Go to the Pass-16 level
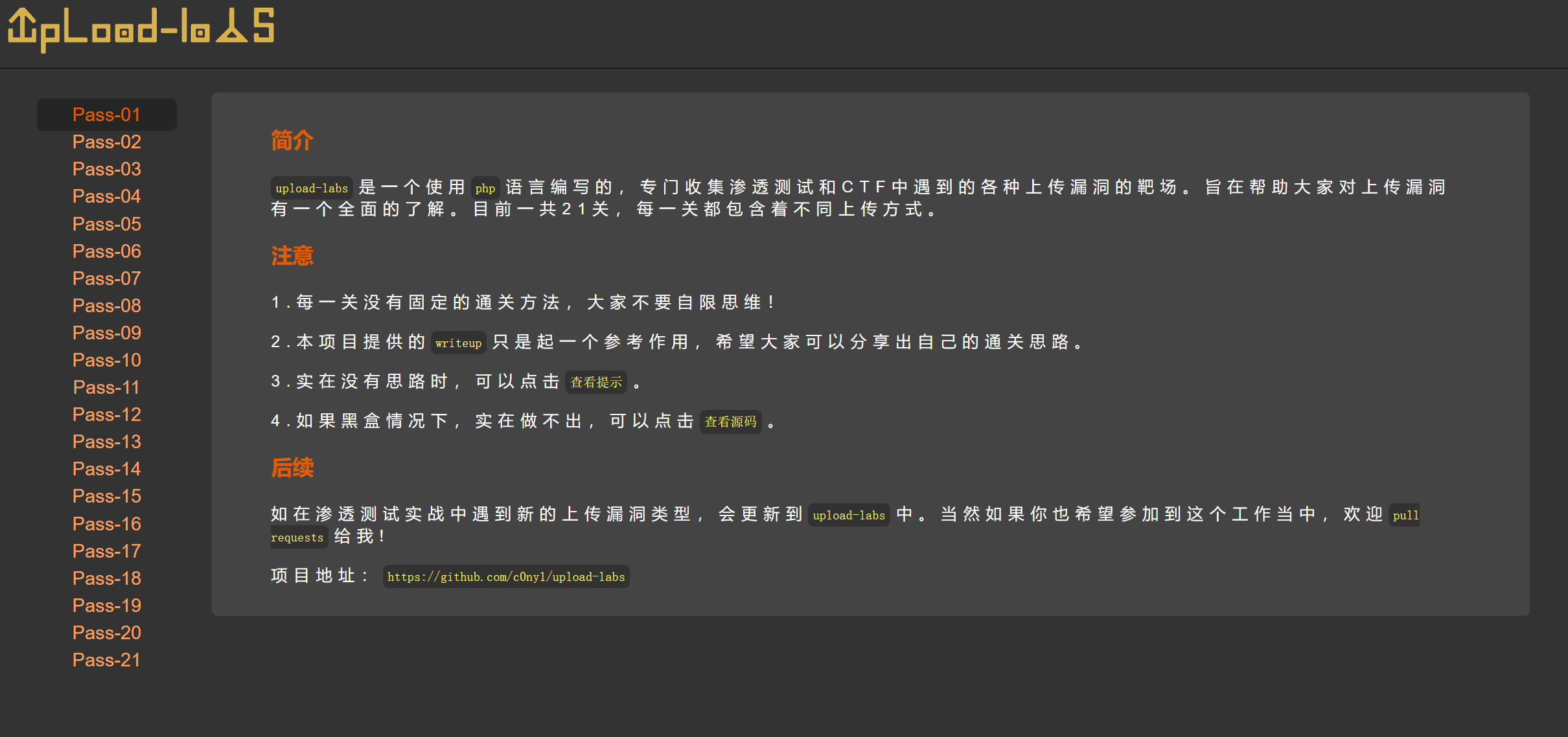The image size is (1568, 737). pyautogui.click(x=106, y=524)
